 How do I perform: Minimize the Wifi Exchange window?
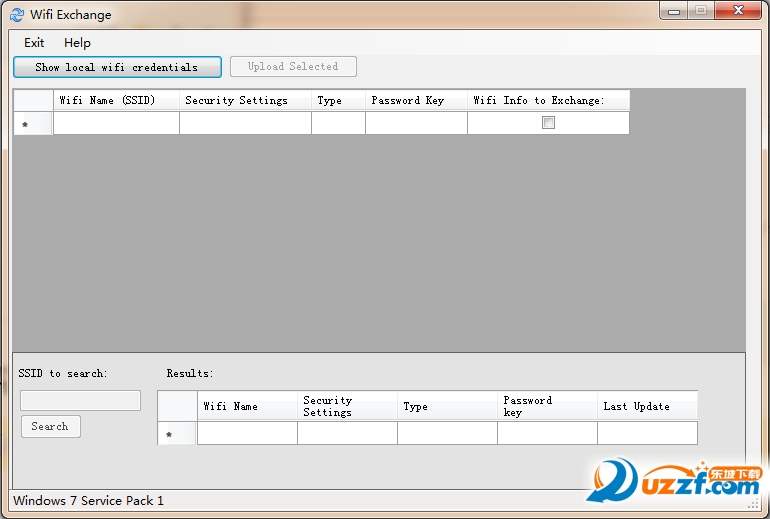pos(674,11)
